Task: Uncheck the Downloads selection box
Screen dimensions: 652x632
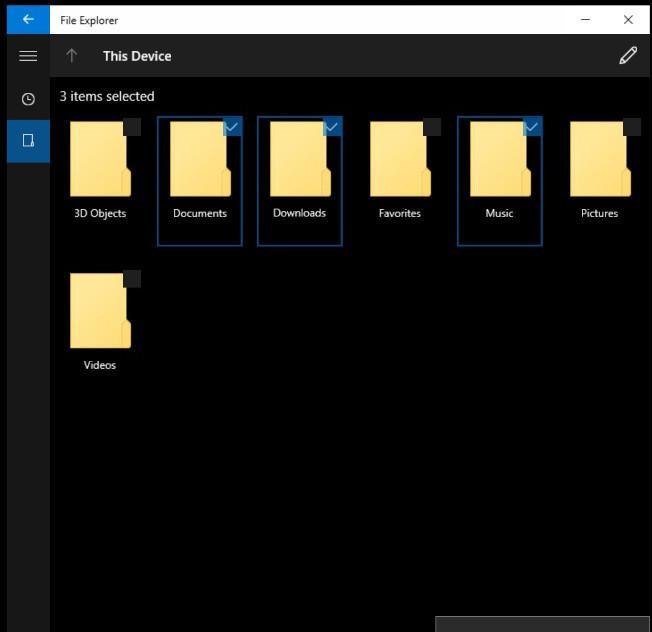Action: (332, 127)
